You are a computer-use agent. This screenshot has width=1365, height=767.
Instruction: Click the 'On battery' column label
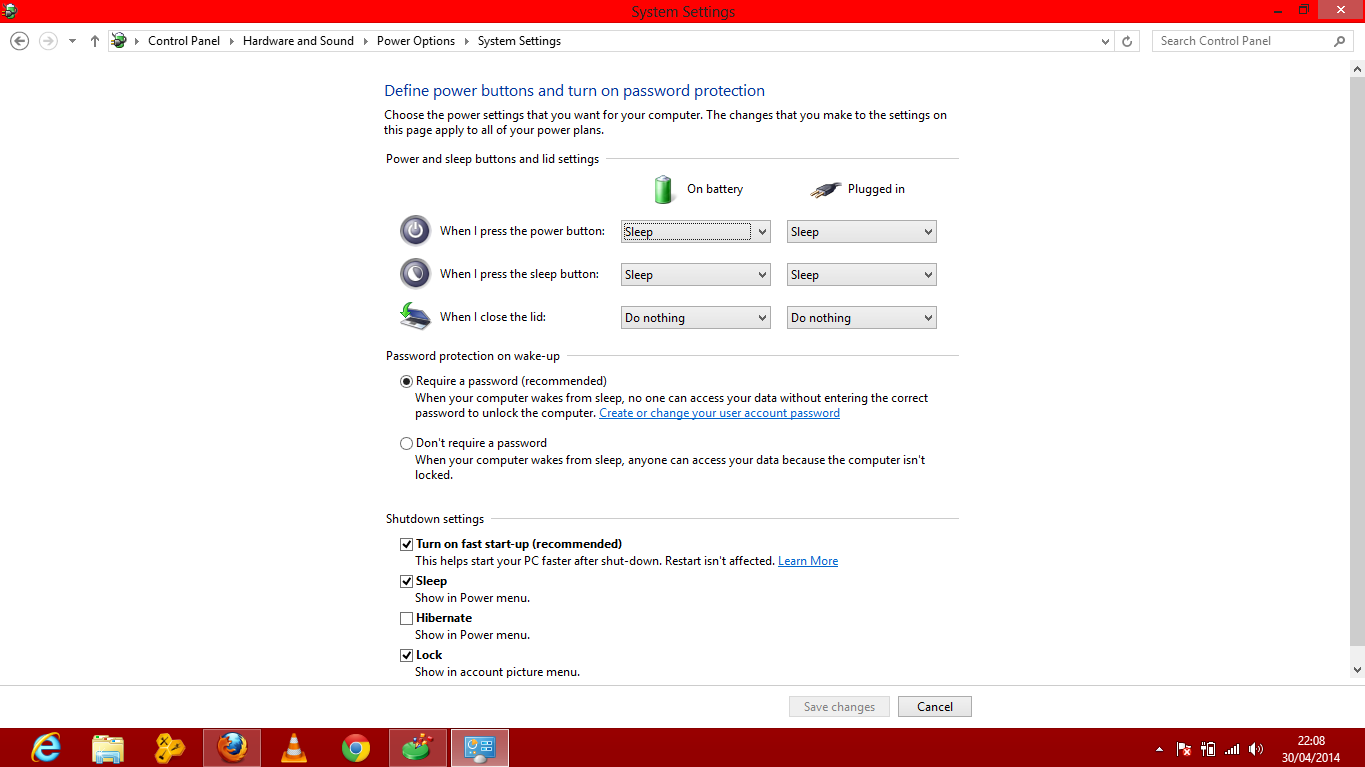715,189
